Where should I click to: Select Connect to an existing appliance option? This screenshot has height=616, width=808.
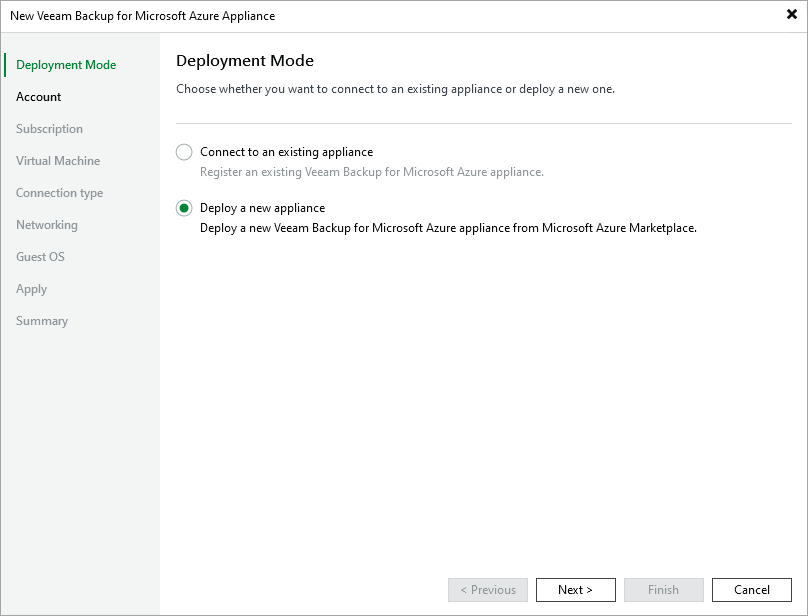click(x=184, y=152)
